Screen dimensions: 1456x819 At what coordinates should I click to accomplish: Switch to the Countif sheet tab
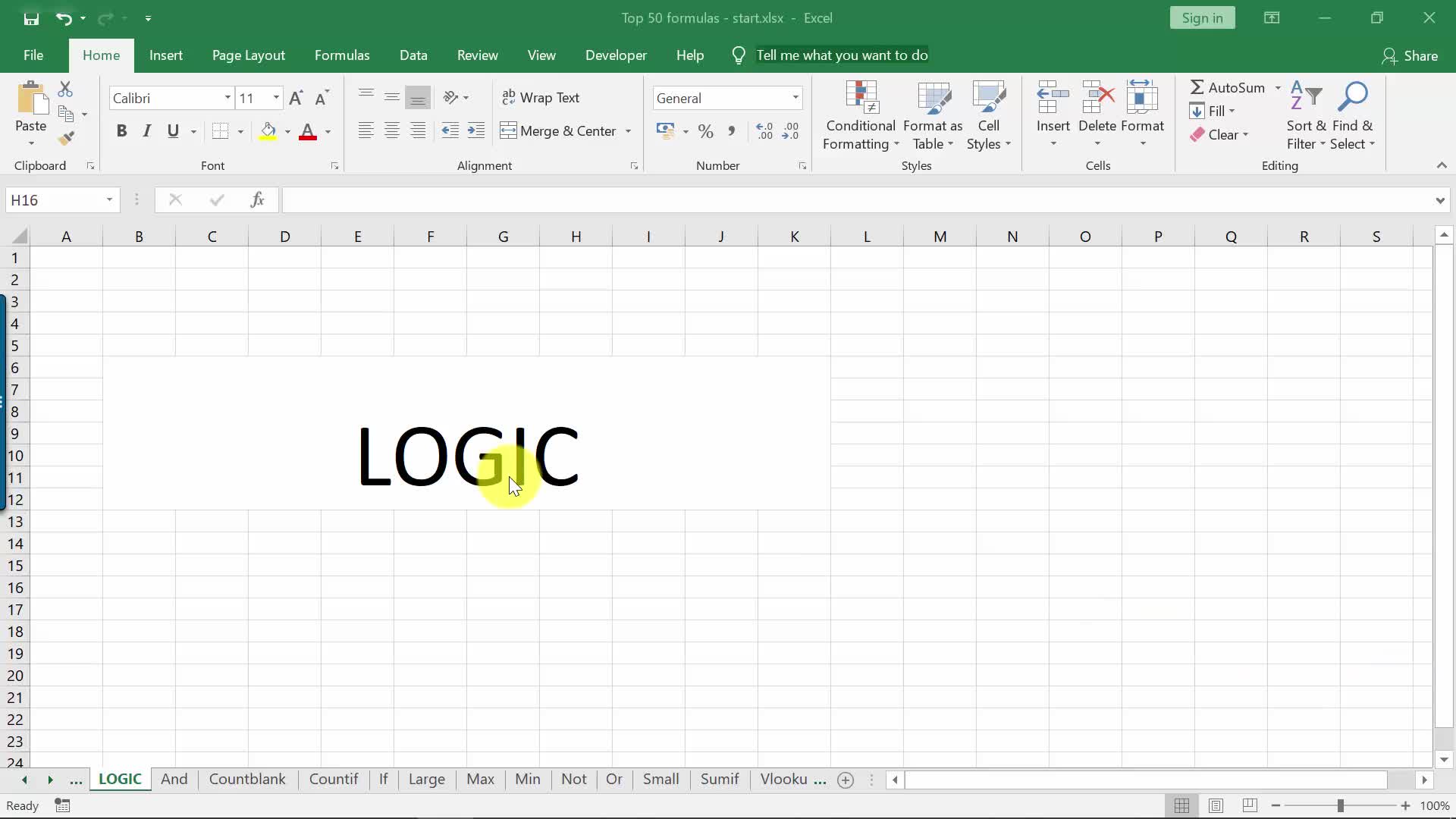click(x=333, y=779)
